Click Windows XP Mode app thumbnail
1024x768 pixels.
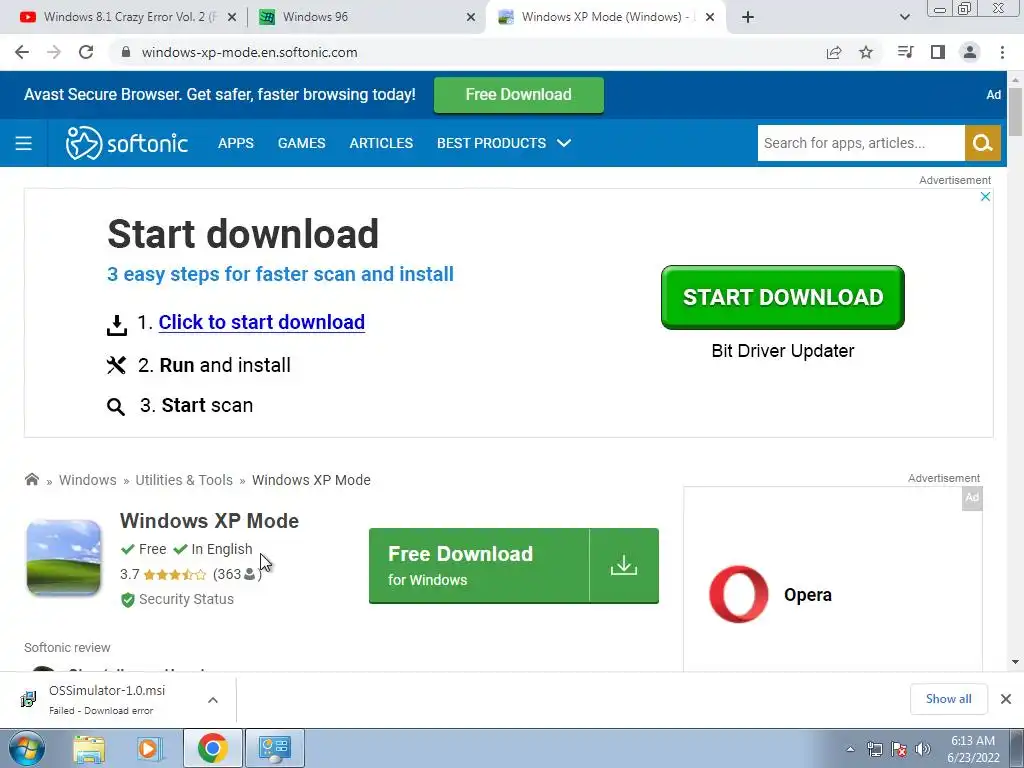(63, 558)
